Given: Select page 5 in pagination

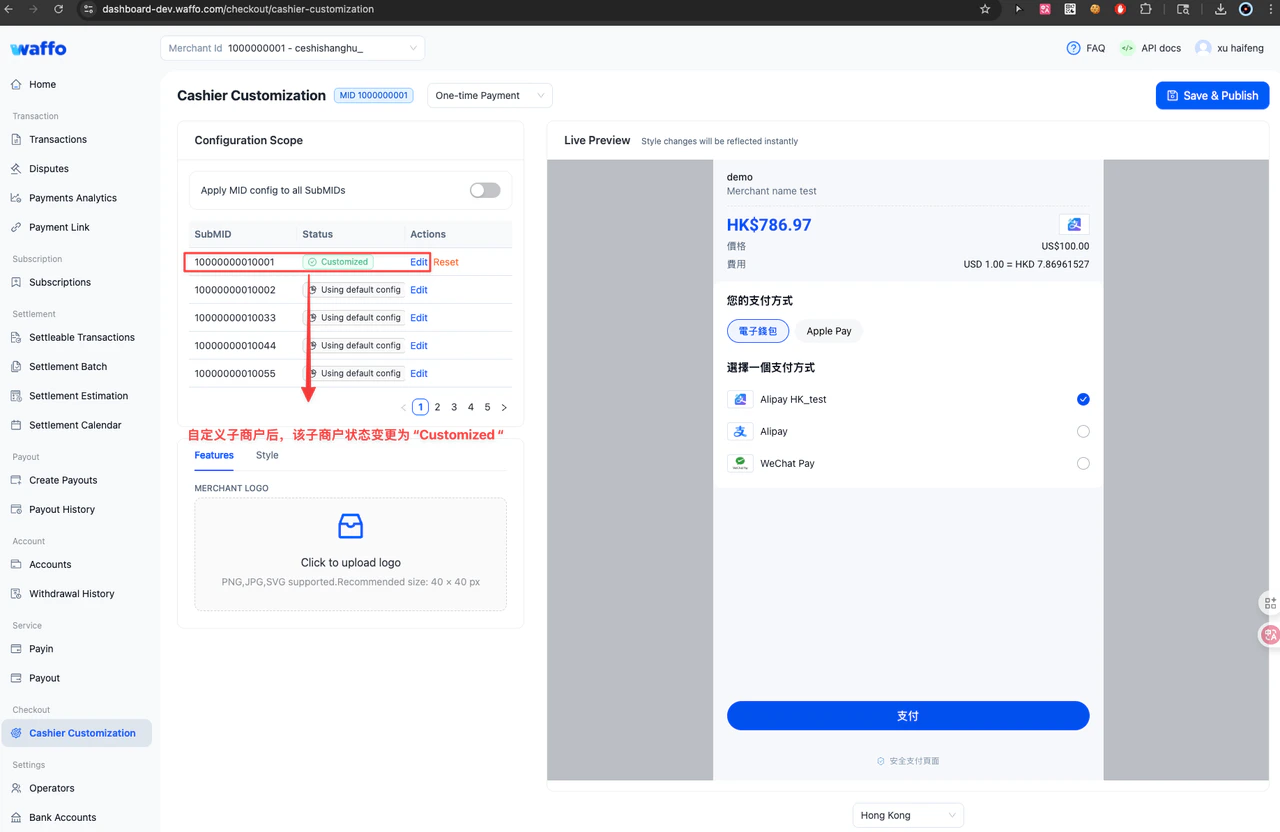Looking at the screenshot, I should coord(488,408).
